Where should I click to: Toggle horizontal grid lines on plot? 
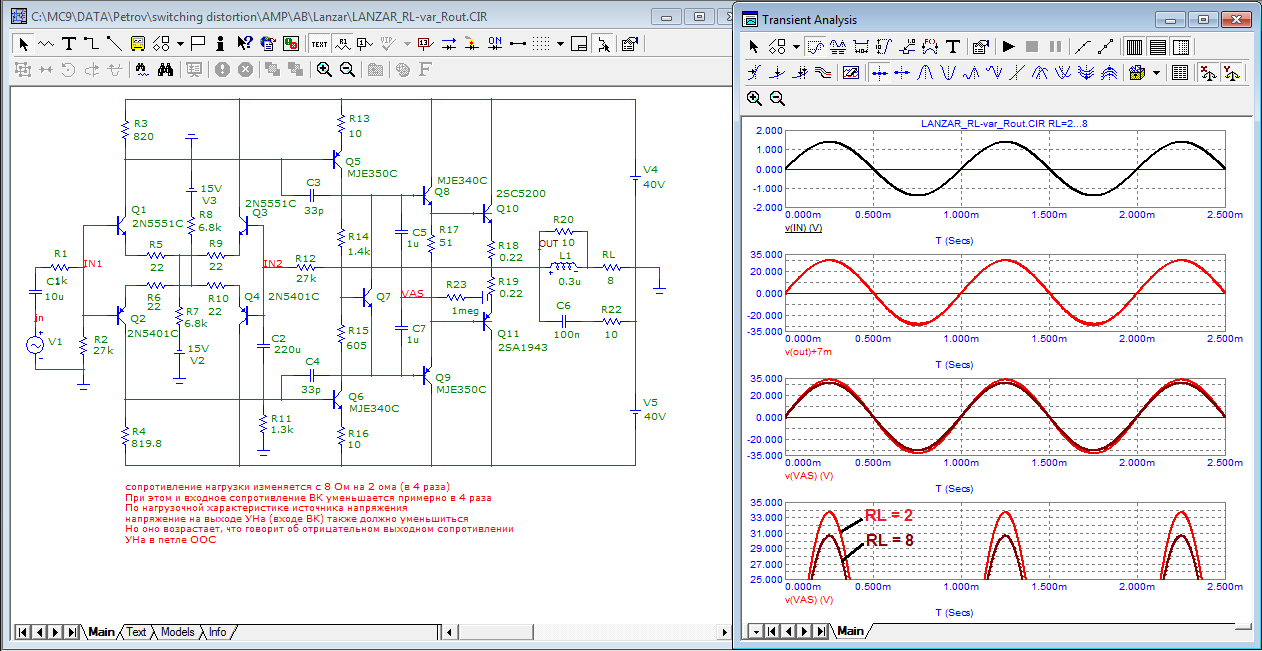(1157, 47)
